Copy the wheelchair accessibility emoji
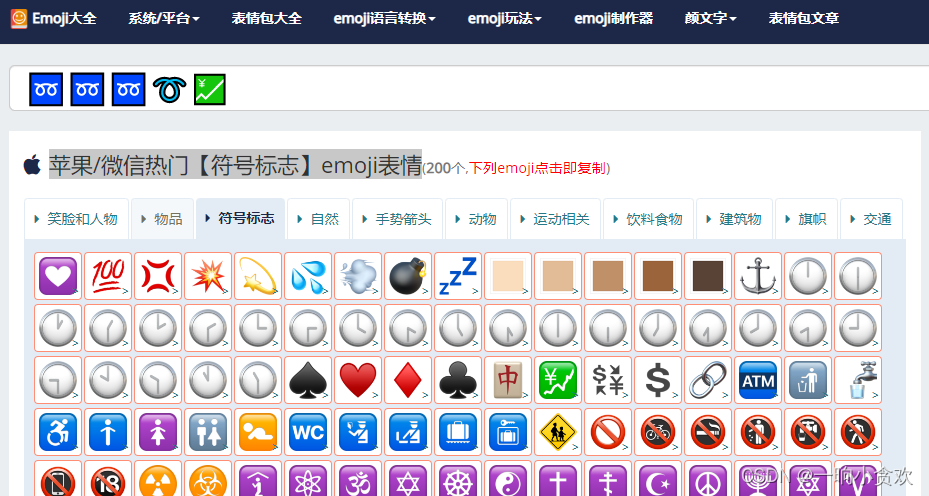 tap(57, 432)
